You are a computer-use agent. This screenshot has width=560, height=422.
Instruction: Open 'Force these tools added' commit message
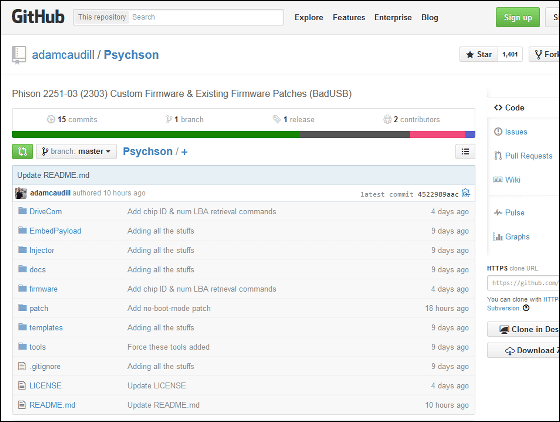click(168, 347)
